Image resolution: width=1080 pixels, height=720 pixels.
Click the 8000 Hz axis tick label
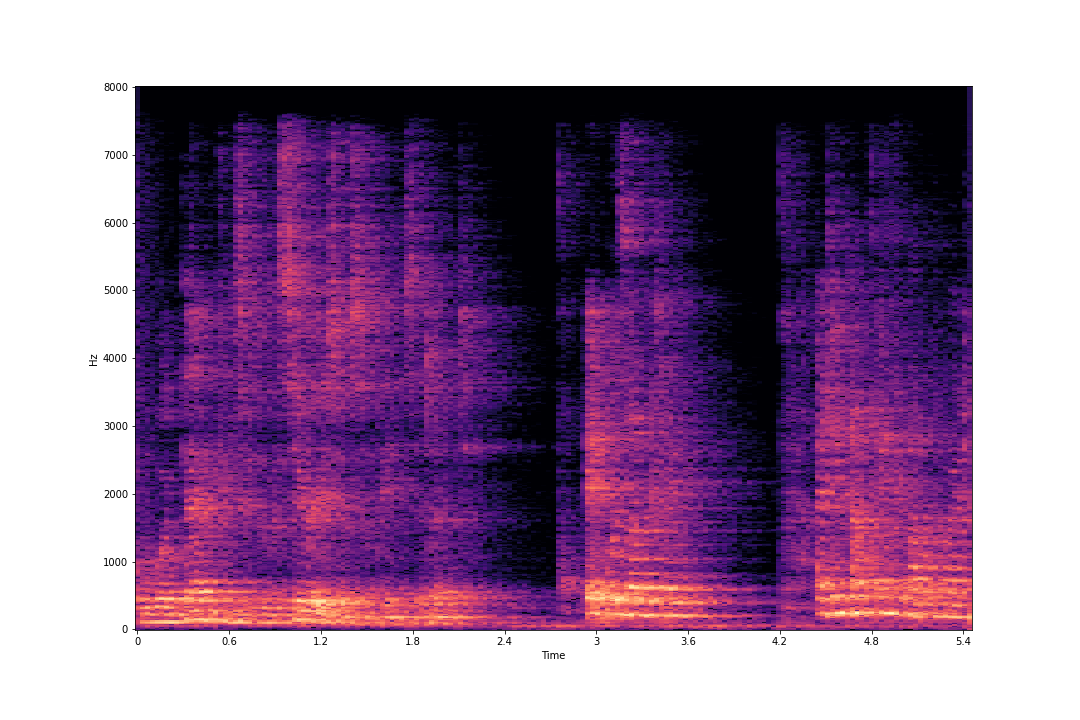[x=118, y=87]
